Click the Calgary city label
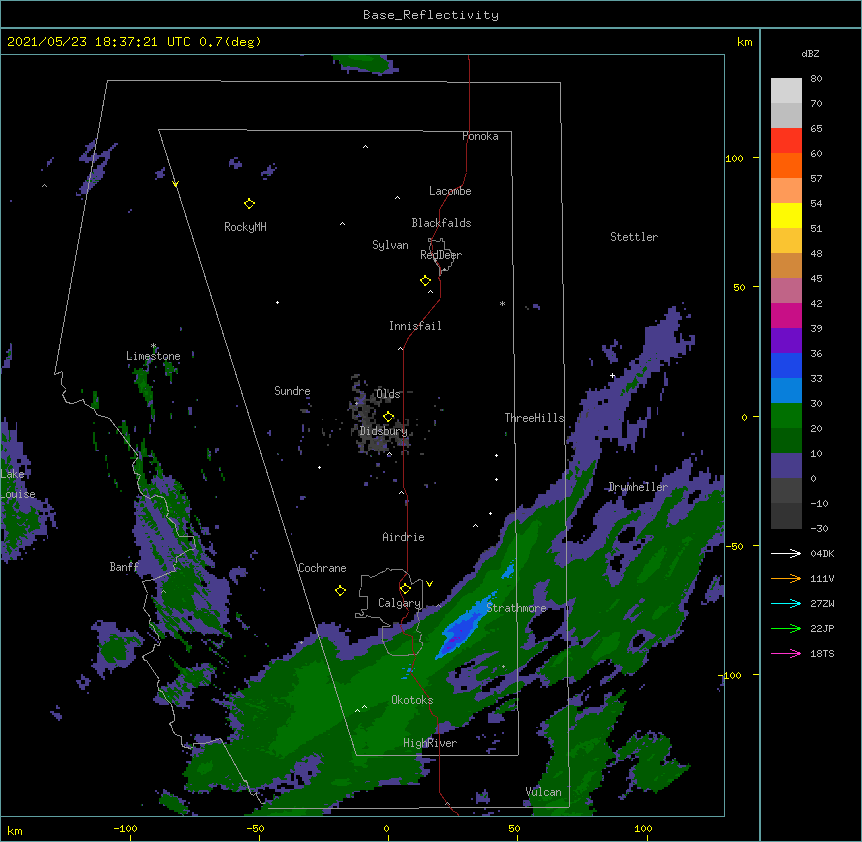Image resolution: width=862 pixels, height=842 pixels. (399, 603)
